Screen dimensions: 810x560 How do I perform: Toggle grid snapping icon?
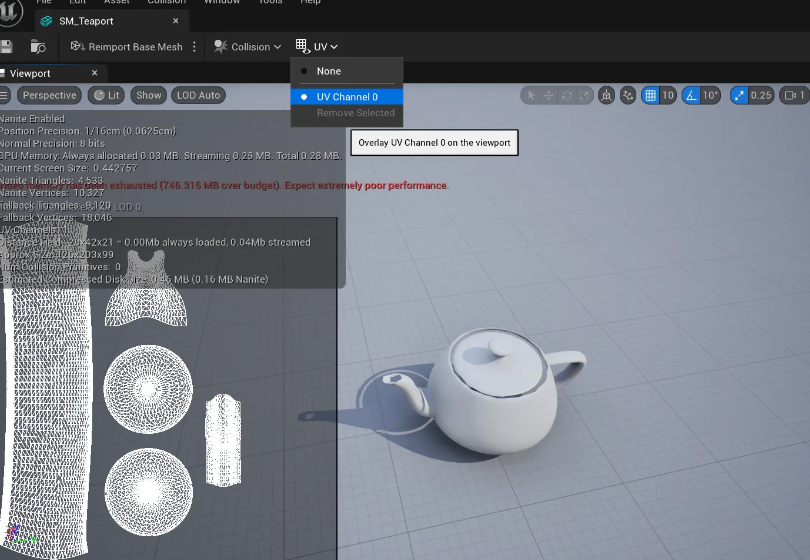tap(650, 95)
